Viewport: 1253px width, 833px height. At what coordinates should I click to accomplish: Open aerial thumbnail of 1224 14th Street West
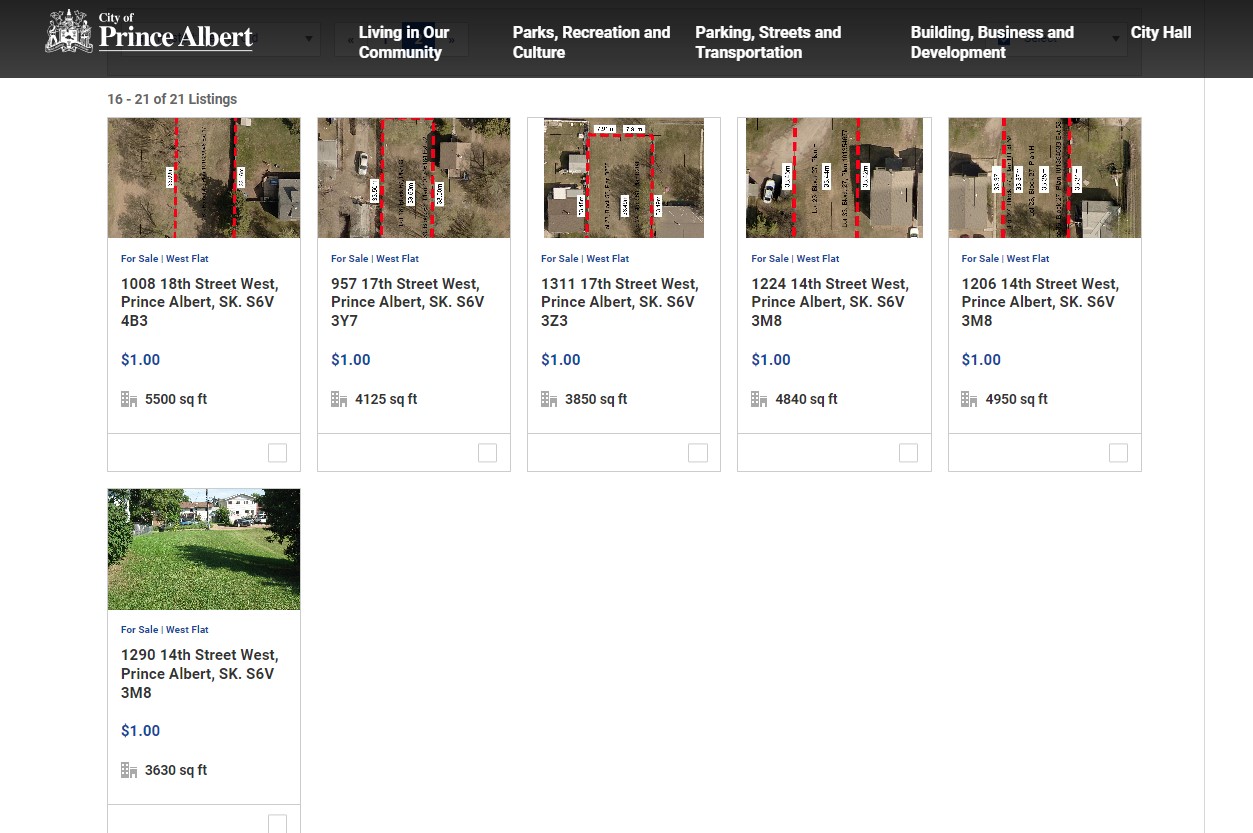point(834,178)
